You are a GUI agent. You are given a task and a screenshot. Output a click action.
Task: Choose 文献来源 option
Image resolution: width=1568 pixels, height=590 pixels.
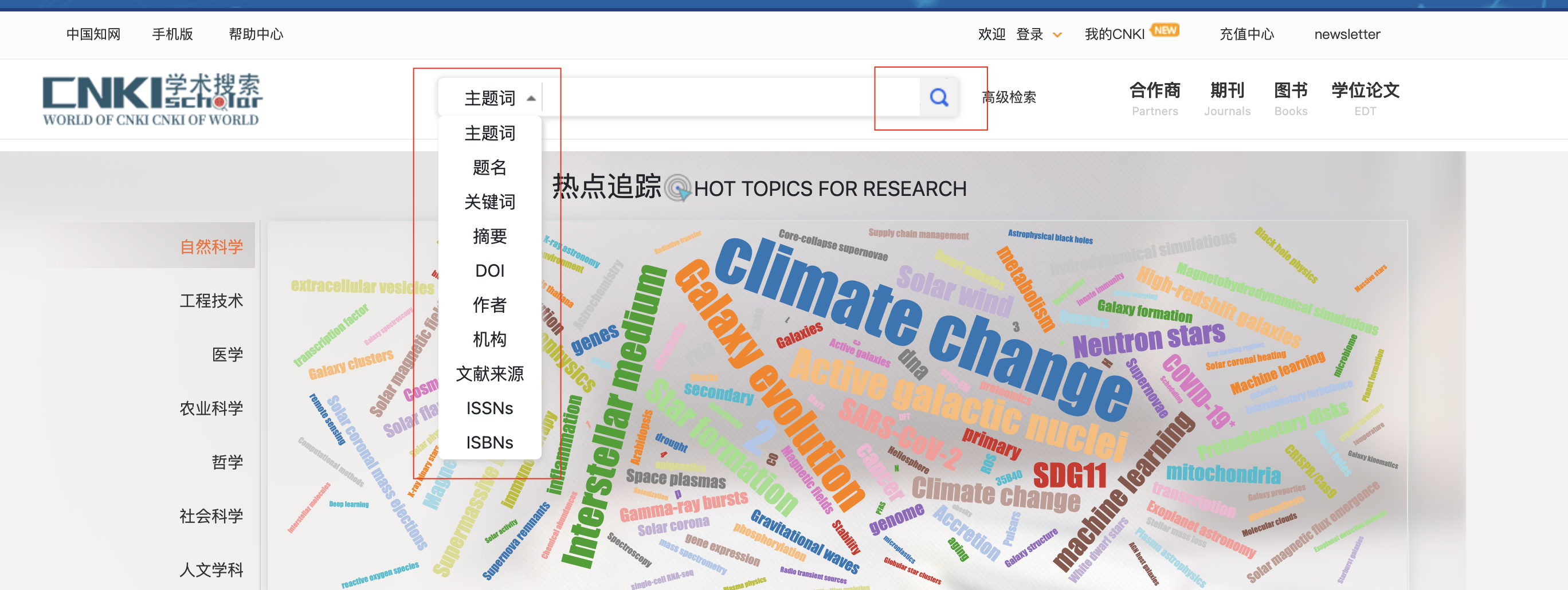pyautogui.click(x=489, y=373)
